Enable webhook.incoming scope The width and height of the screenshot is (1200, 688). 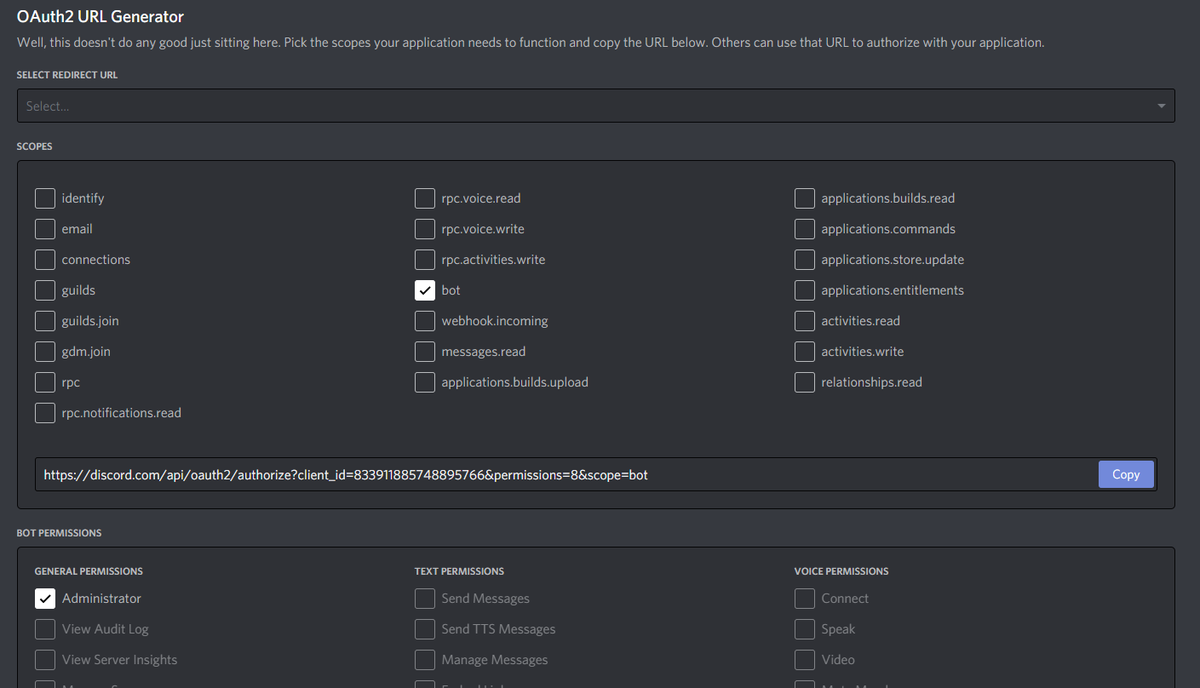pyautogui.click(x=425, y=321)
